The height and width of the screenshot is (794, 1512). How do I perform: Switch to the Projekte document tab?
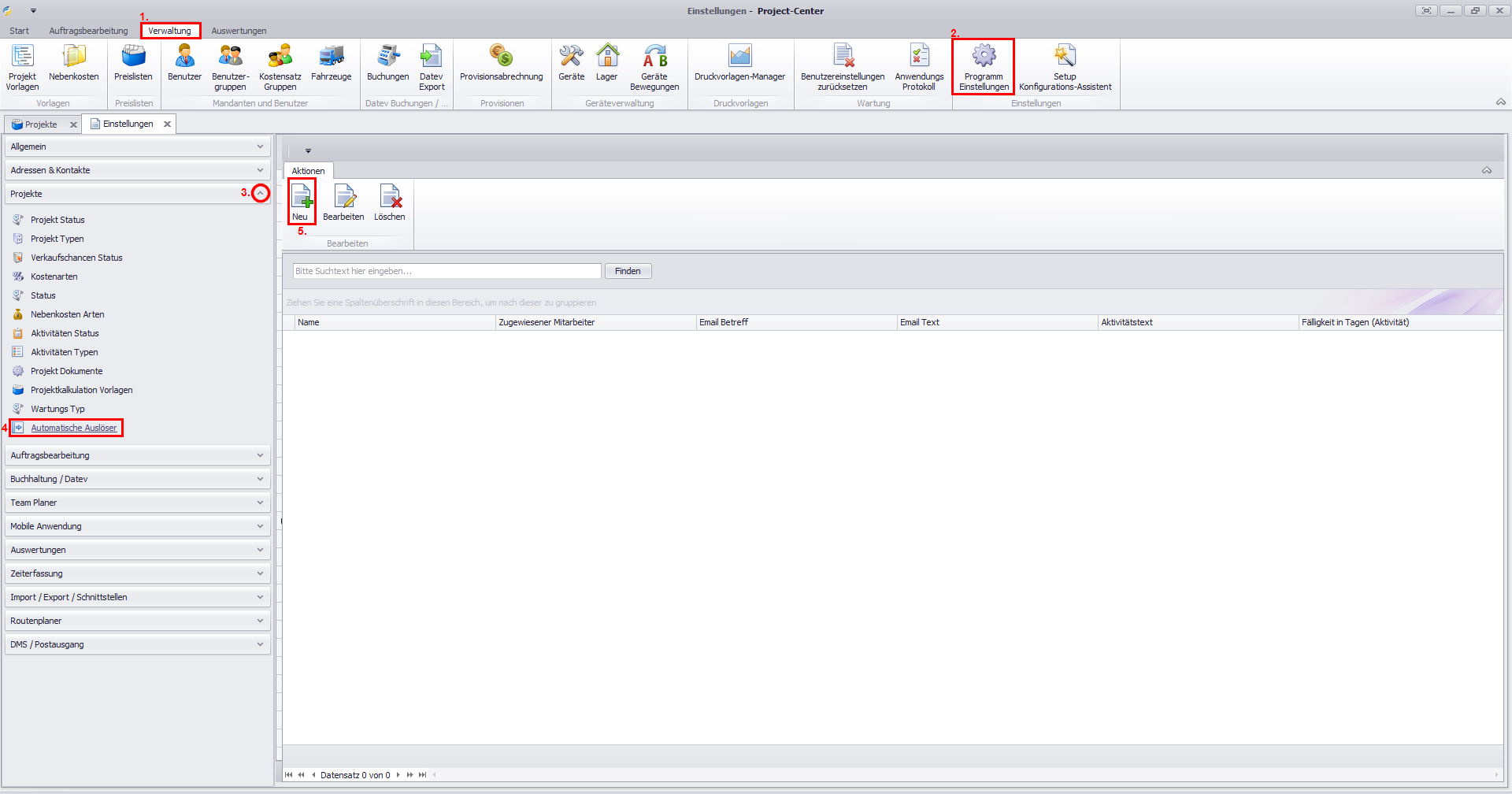click(41, 124)
